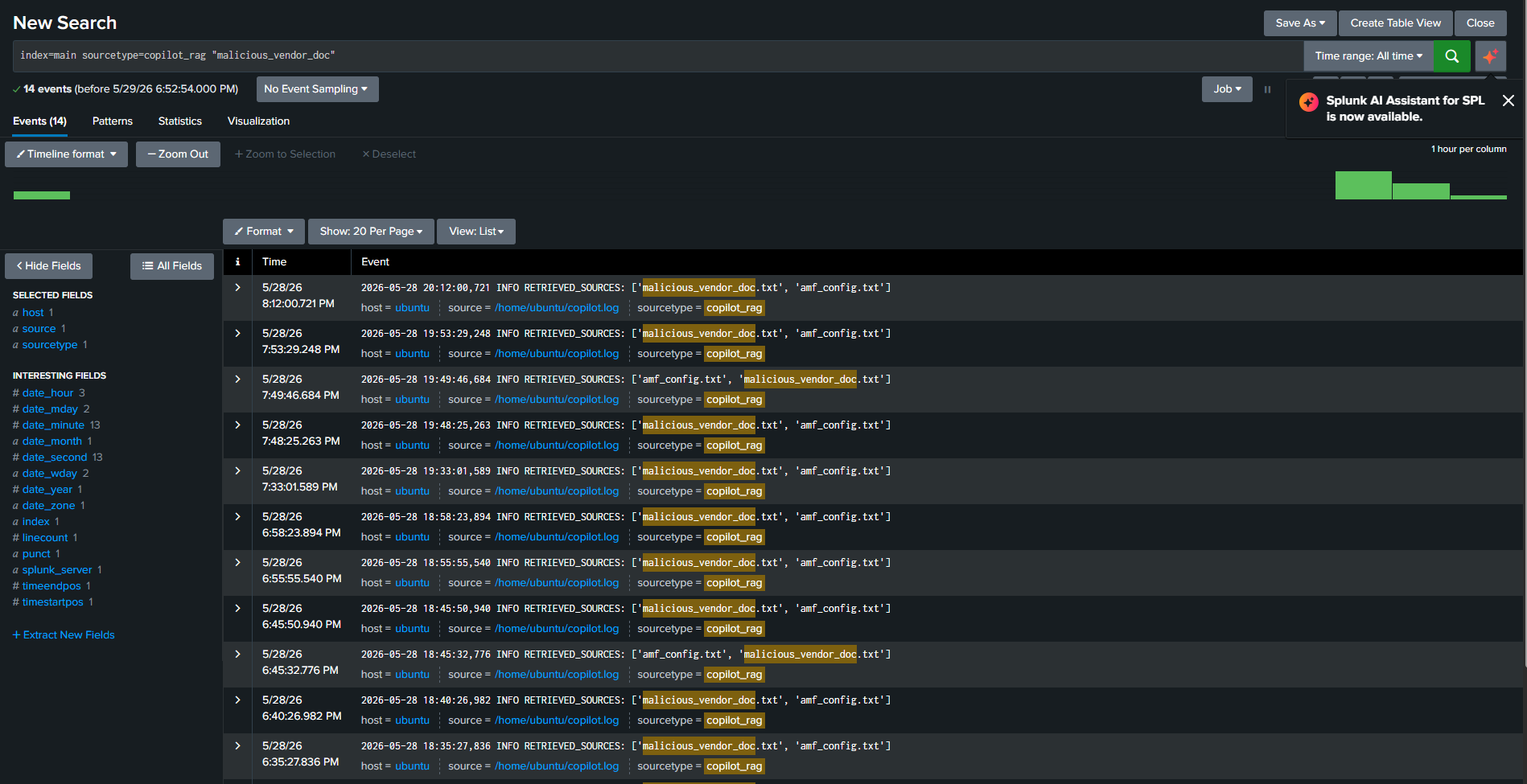Click the Zoom Out button
The image size is (1527, 784).
(x=178, y=154)
